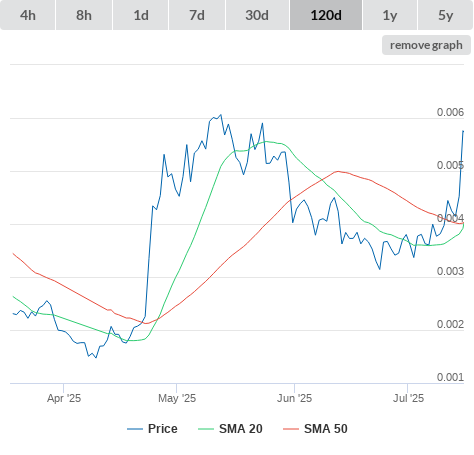
Task: Click the red SMA 50 legend swatch
Action: [291, 429]
